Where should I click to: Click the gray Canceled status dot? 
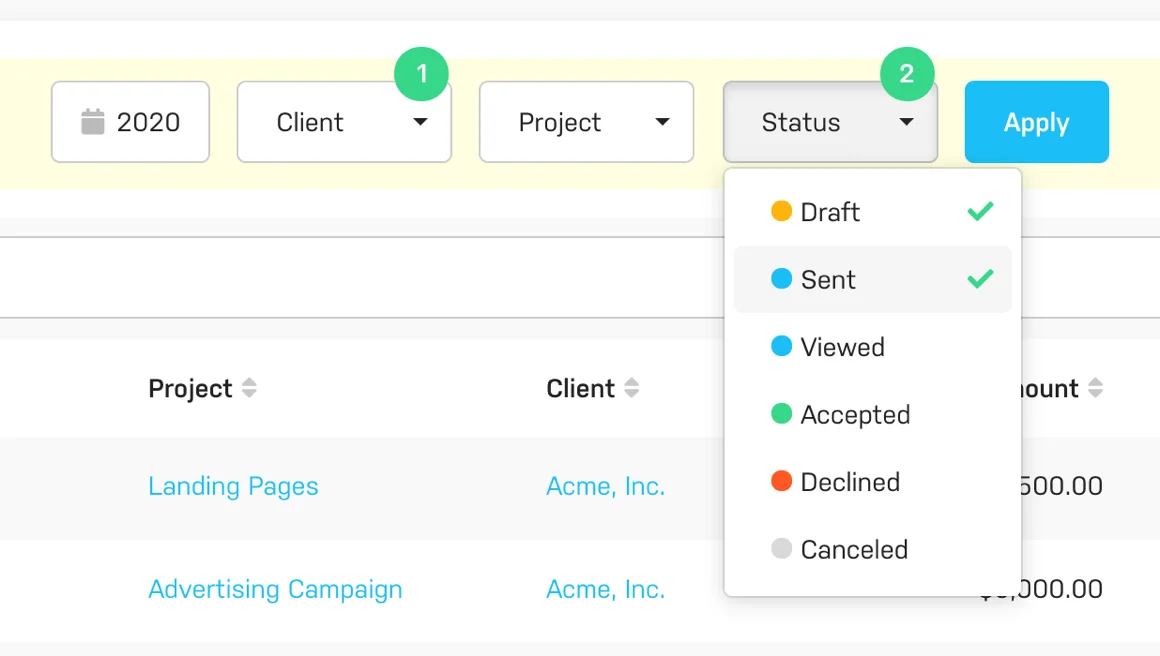(x=782, y=549)
